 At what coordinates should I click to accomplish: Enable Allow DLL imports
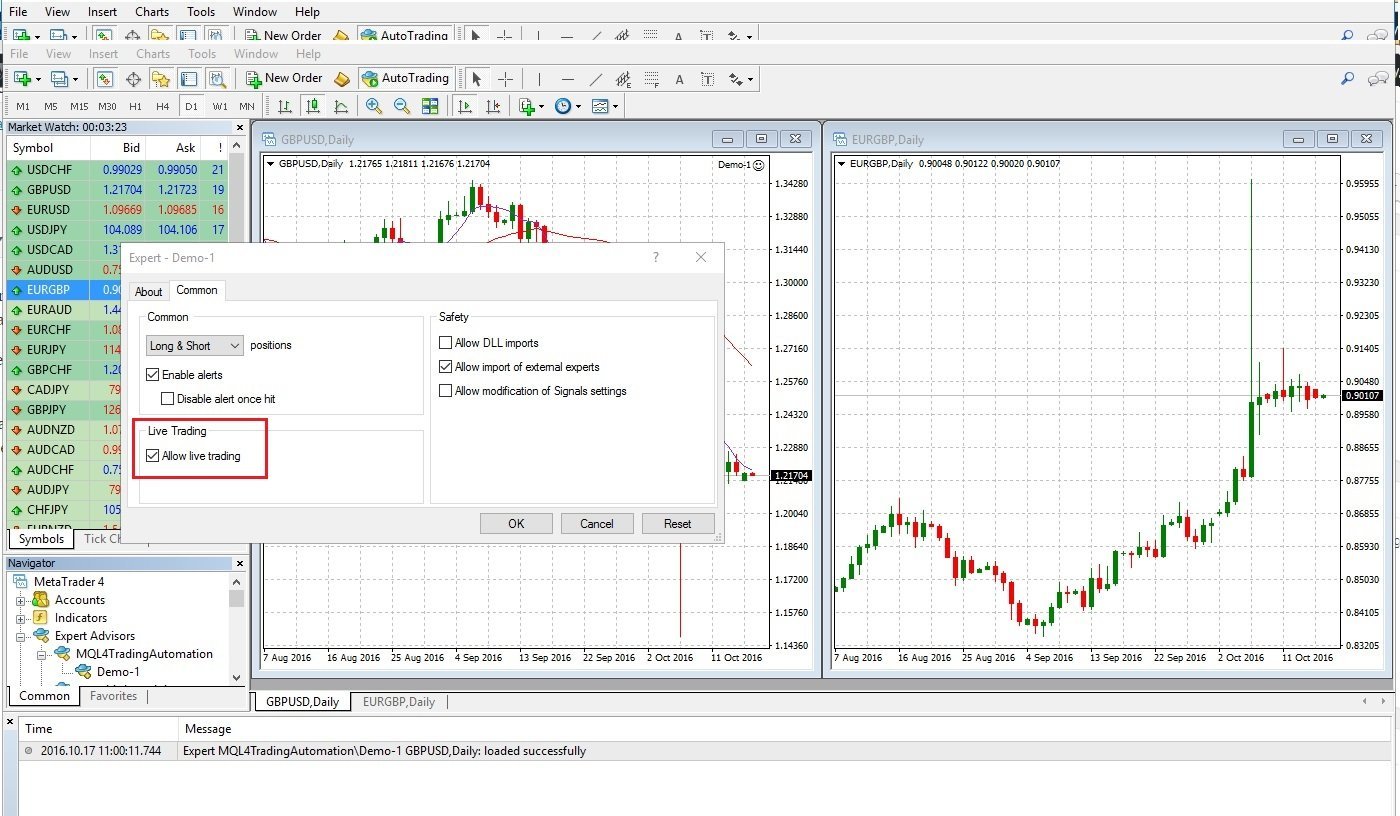[446, 343]
